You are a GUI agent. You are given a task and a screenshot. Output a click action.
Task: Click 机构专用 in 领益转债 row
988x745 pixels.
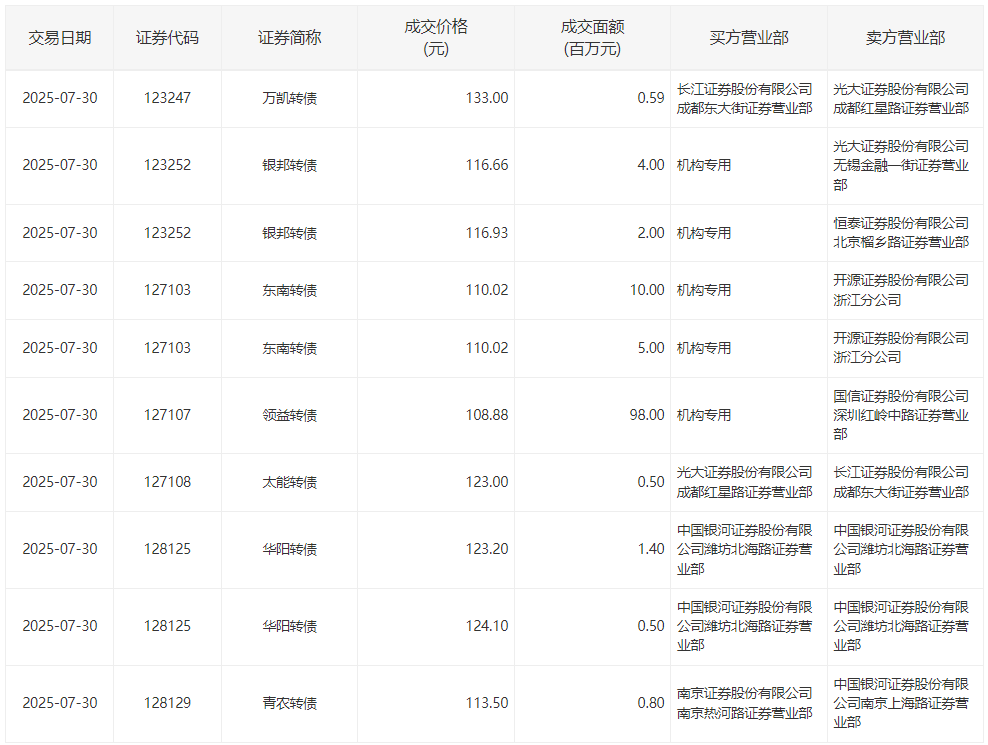point(704,415)
